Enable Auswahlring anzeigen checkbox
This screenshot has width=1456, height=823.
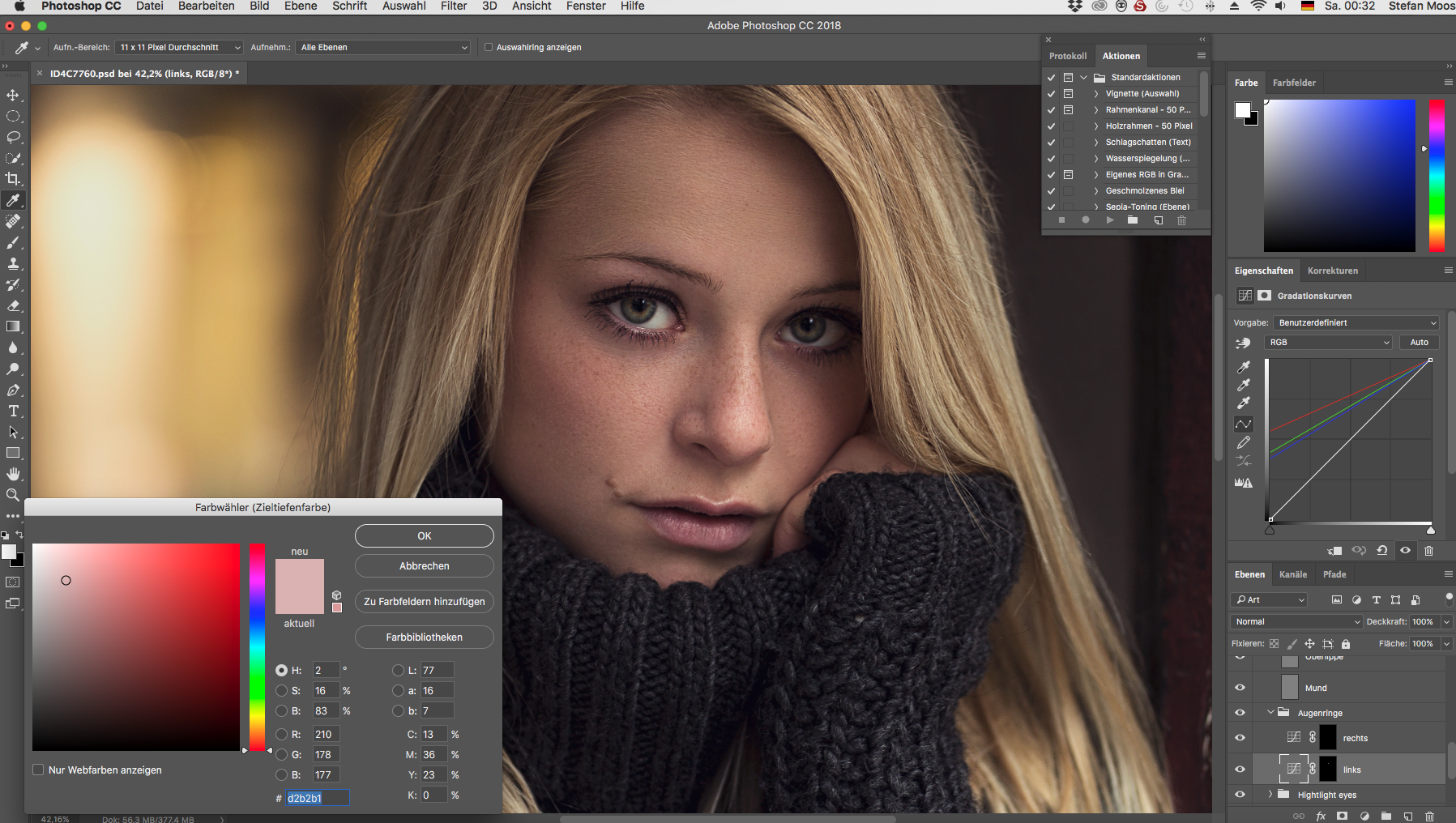click(489, 47)
